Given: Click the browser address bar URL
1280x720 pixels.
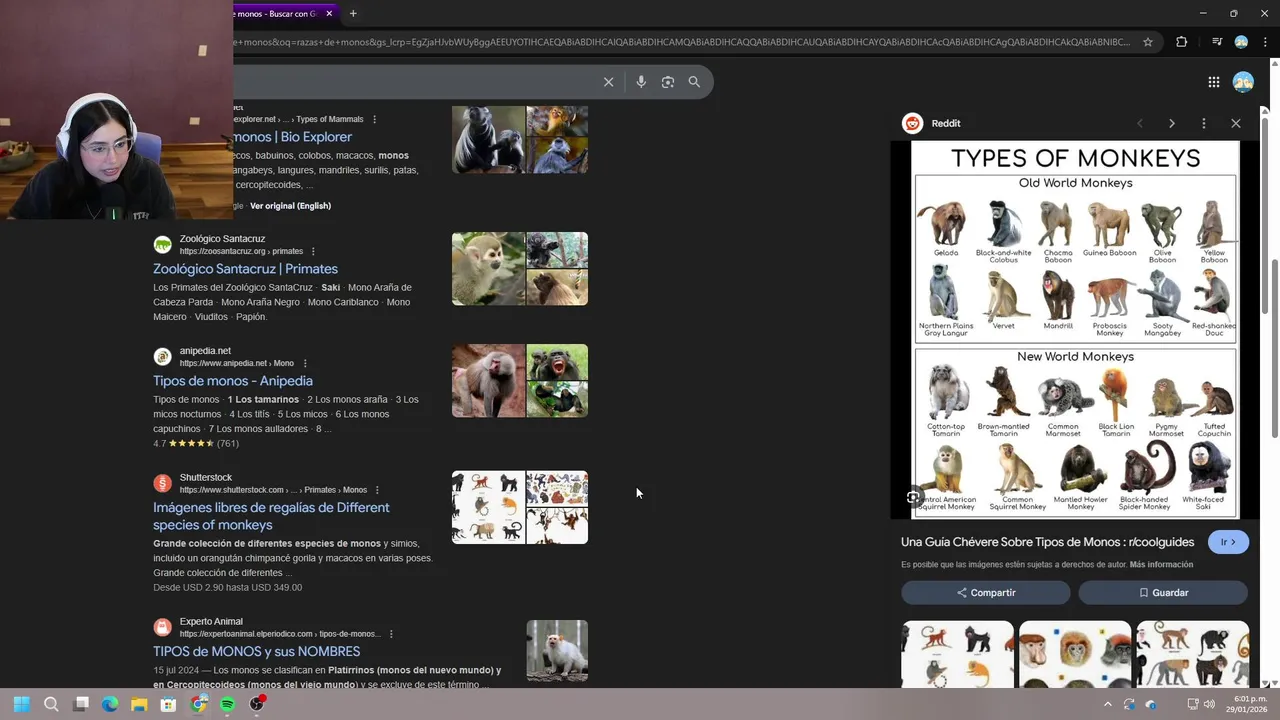Looking at the screenshot, I should tap(682, 42).
